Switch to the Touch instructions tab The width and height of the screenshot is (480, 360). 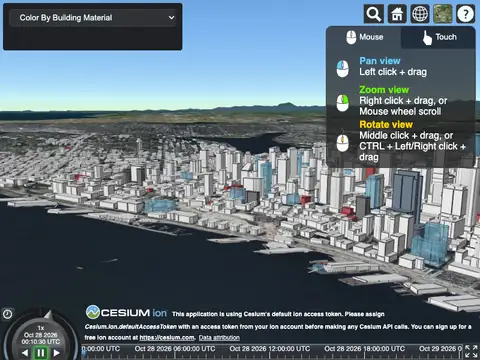click(439, 37)
